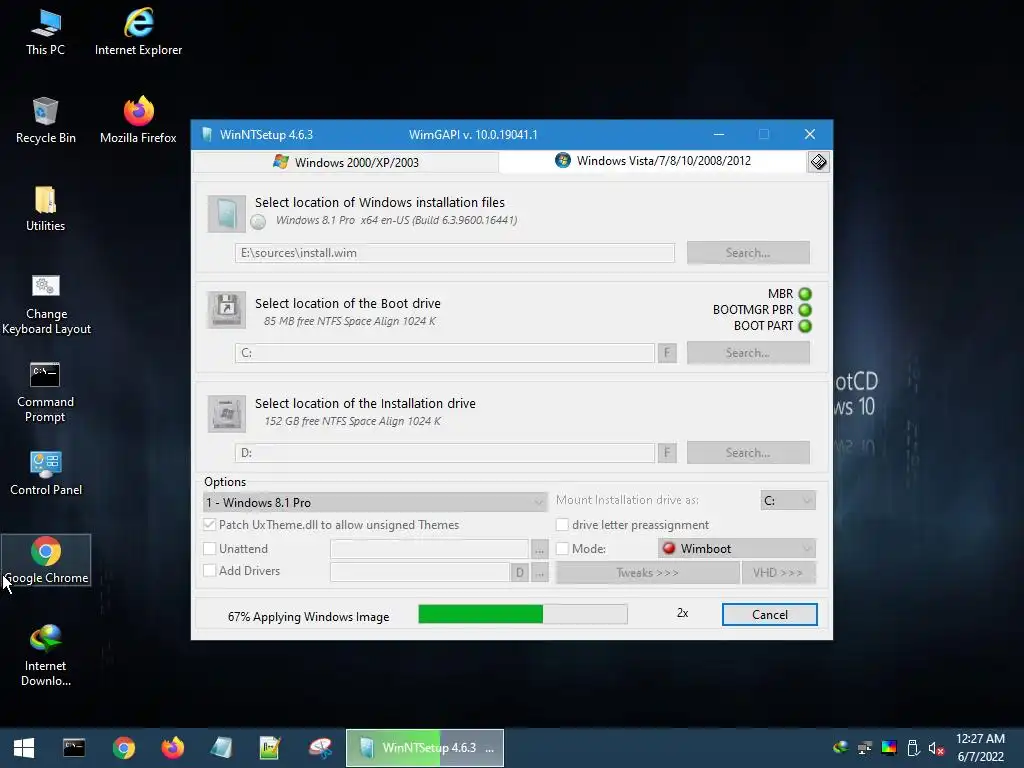Viewport: 1024px width, 768px height.
Task: Click the MBR green status indicator
Action: [x=805, y=294]
